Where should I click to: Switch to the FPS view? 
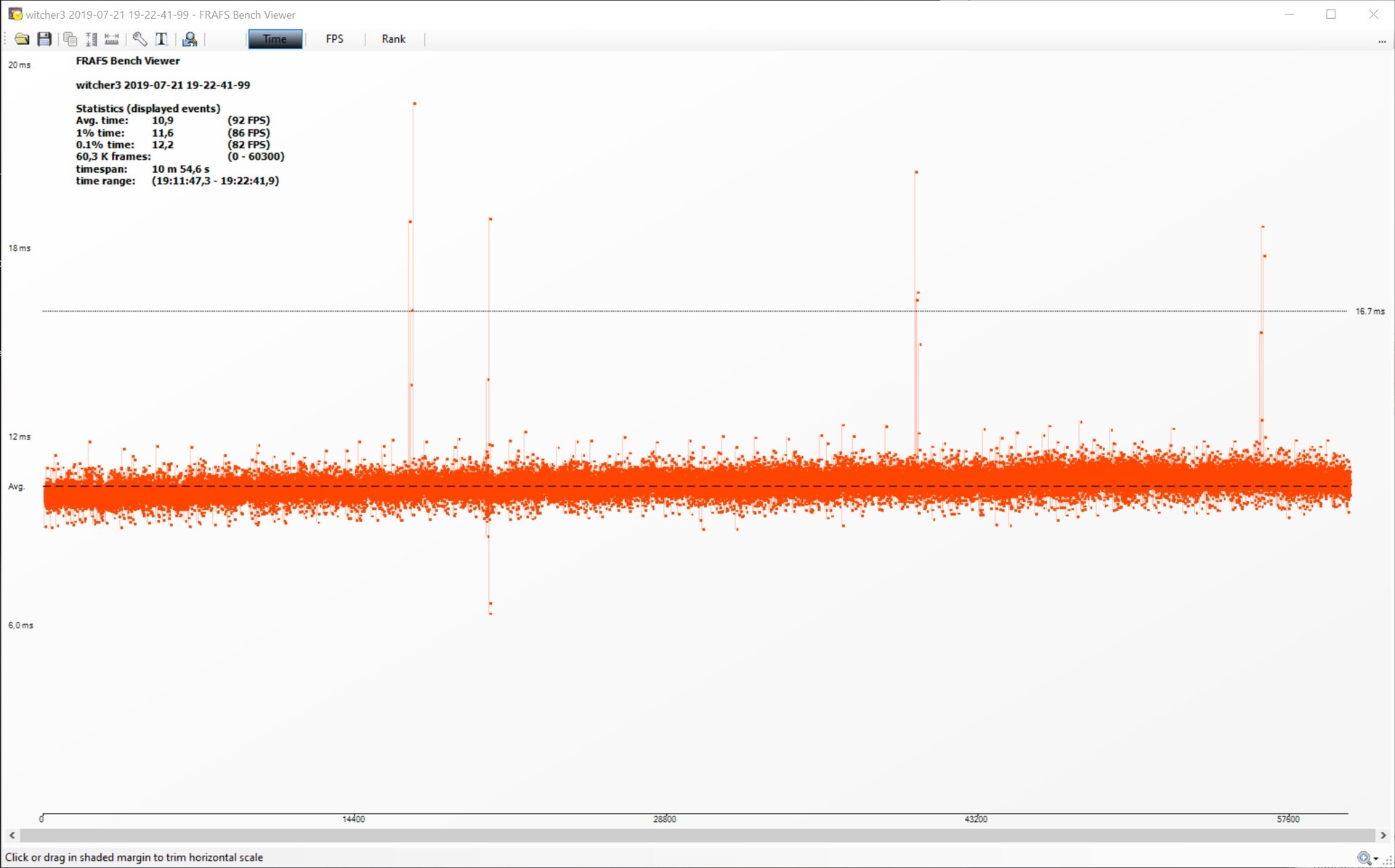tap(334, 39)
